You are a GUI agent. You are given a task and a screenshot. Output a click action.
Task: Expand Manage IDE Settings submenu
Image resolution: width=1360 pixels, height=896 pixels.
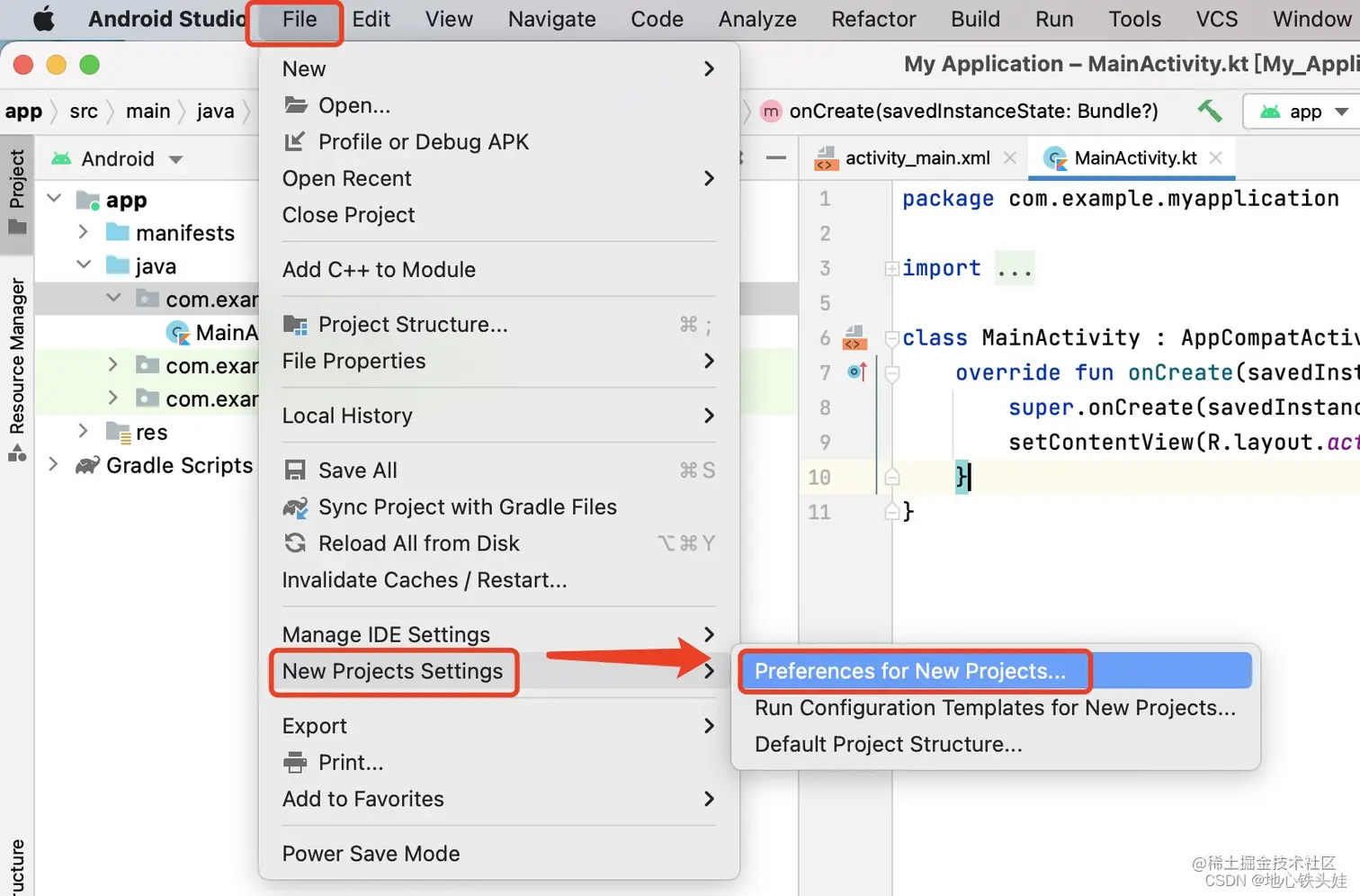(499, 635)
